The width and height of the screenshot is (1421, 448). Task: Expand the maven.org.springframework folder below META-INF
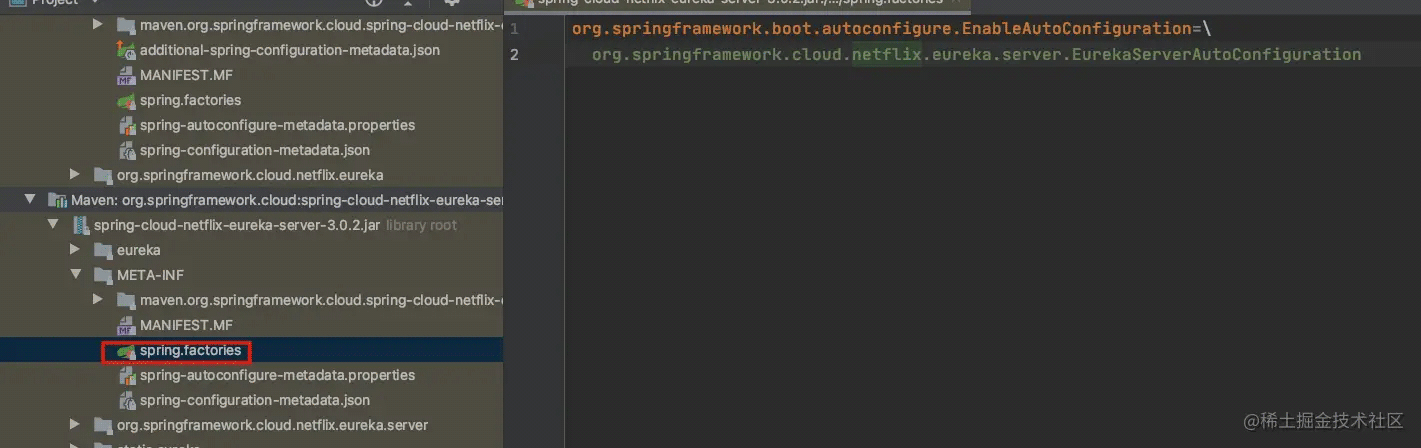[x=97, y=300]
